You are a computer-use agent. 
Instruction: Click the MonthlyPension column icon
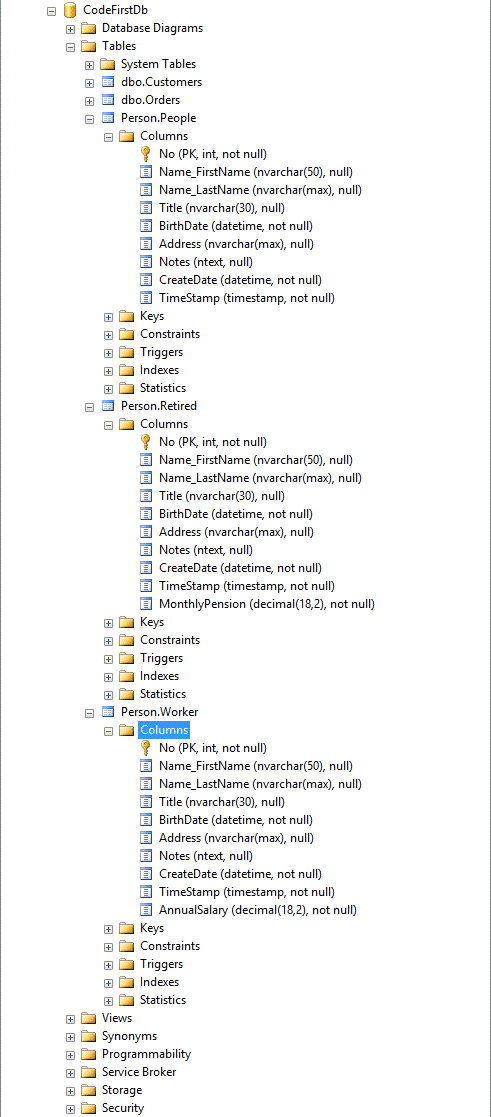(145, 604)
